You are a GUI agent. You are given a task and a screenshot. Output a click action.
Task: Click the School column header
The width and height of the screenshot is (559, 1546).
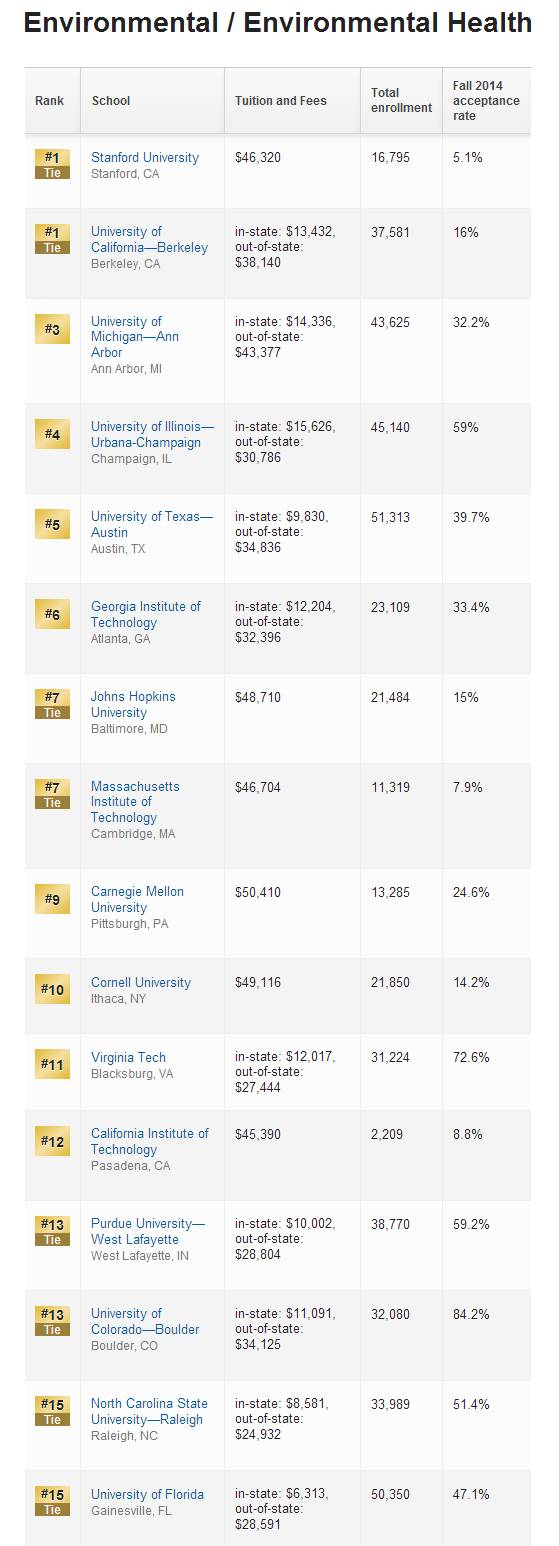point(111,101)
